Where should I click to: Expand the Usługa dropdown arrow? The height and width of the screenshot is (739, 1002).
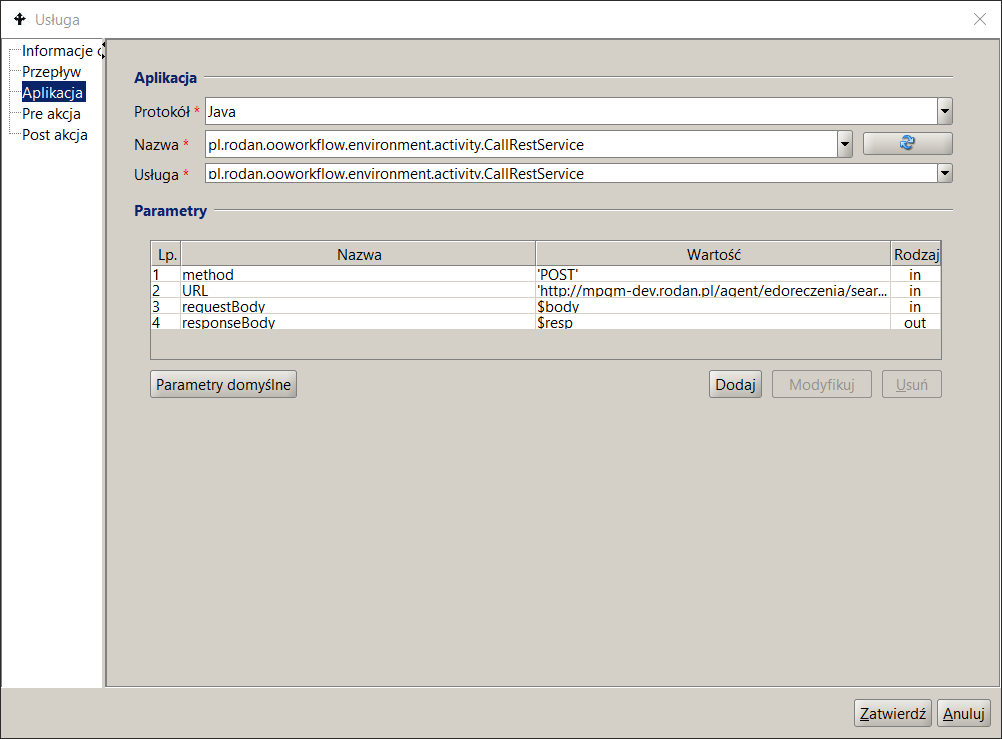coord(945,174)
